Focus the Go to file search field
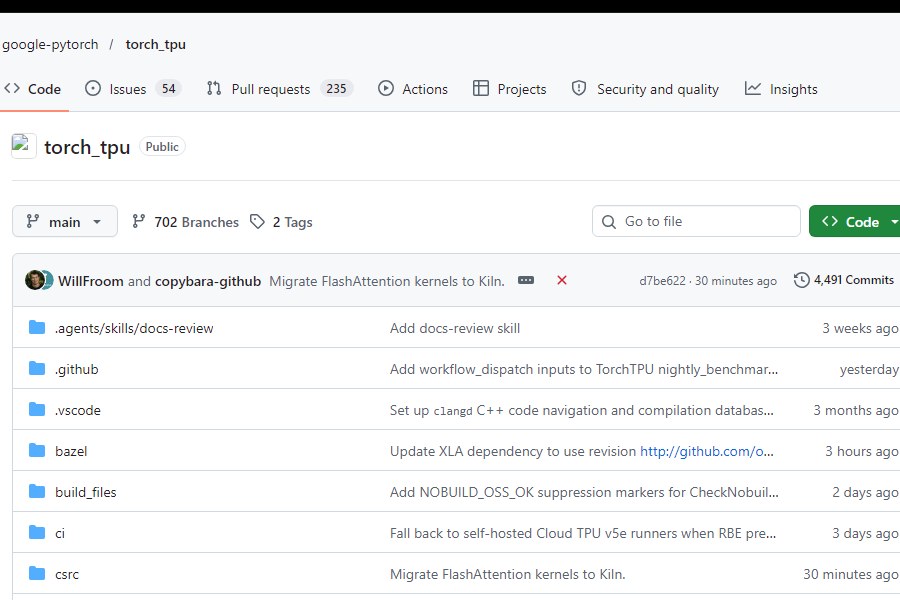This screenshot has width=900, height=600. (696, 221)
